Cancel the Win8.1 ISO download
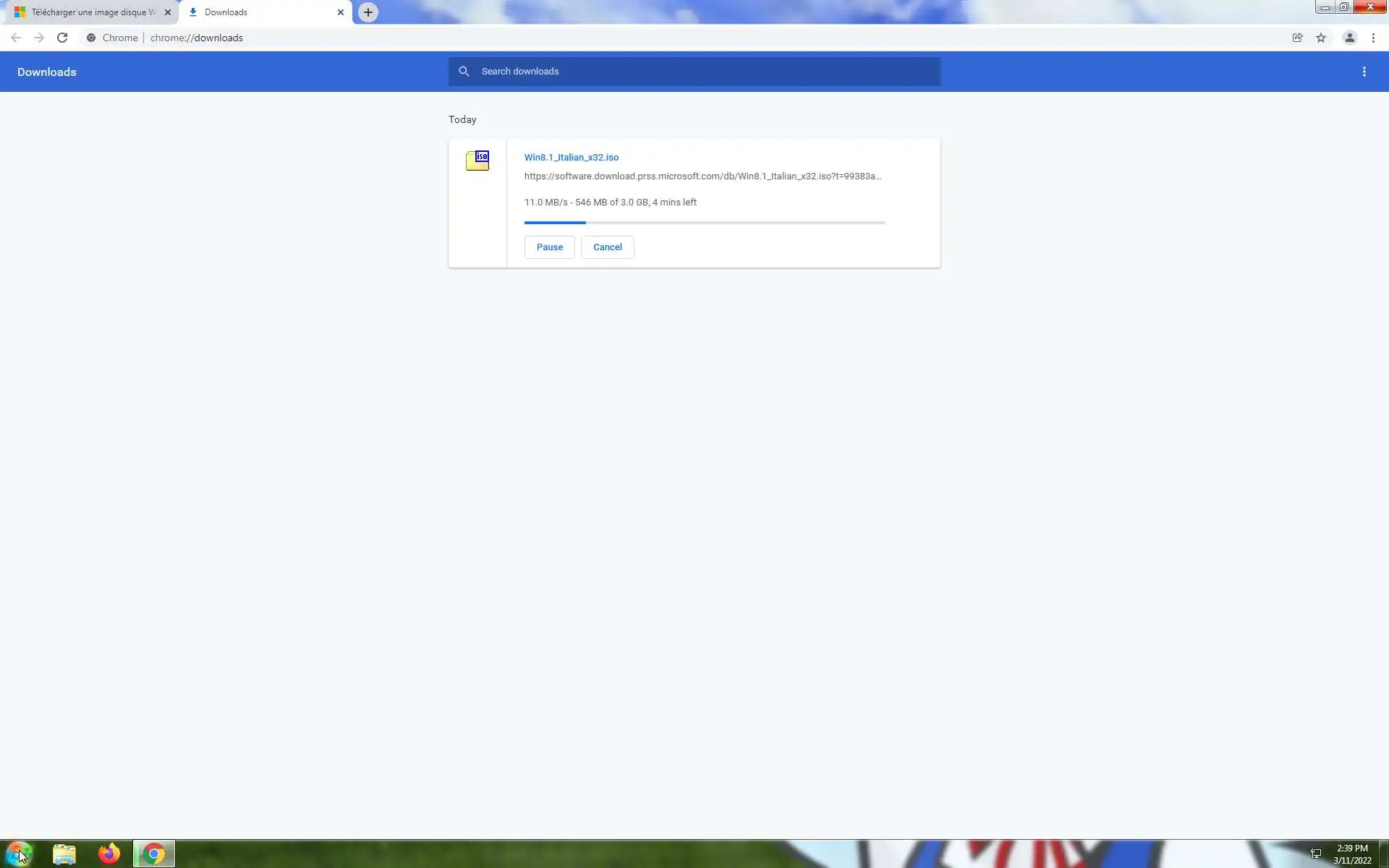 click(x=607, y=247)
